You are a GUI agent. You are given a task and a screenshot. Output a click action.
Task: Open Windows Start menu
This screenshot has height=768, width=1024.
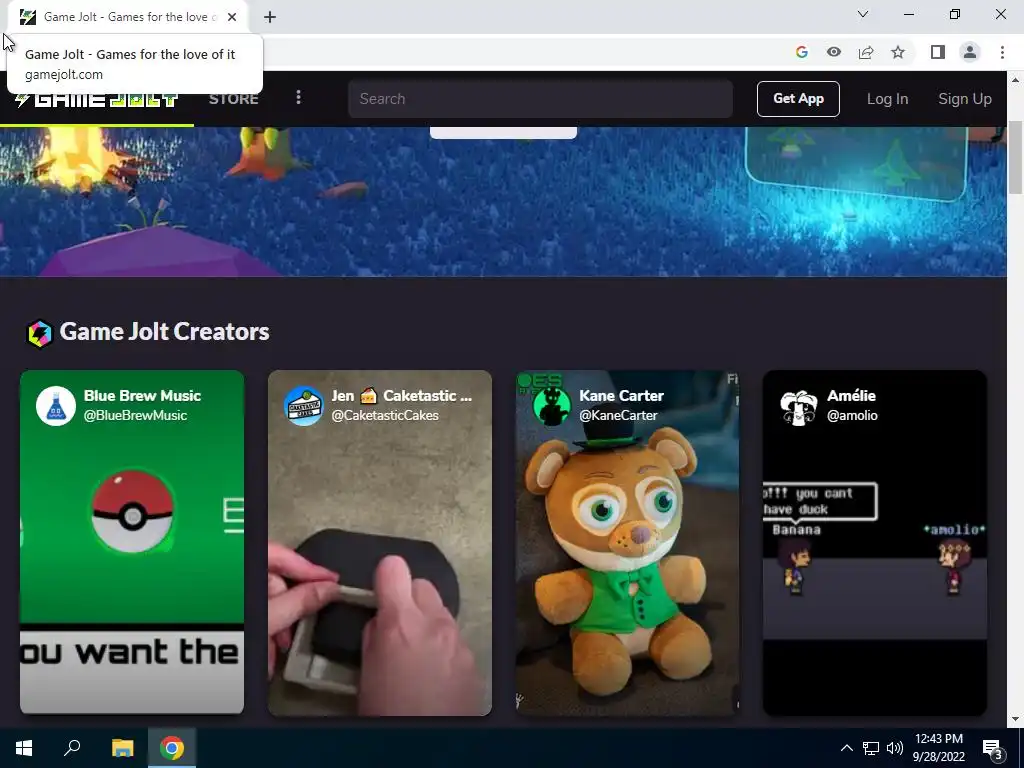tap(24, 748)
